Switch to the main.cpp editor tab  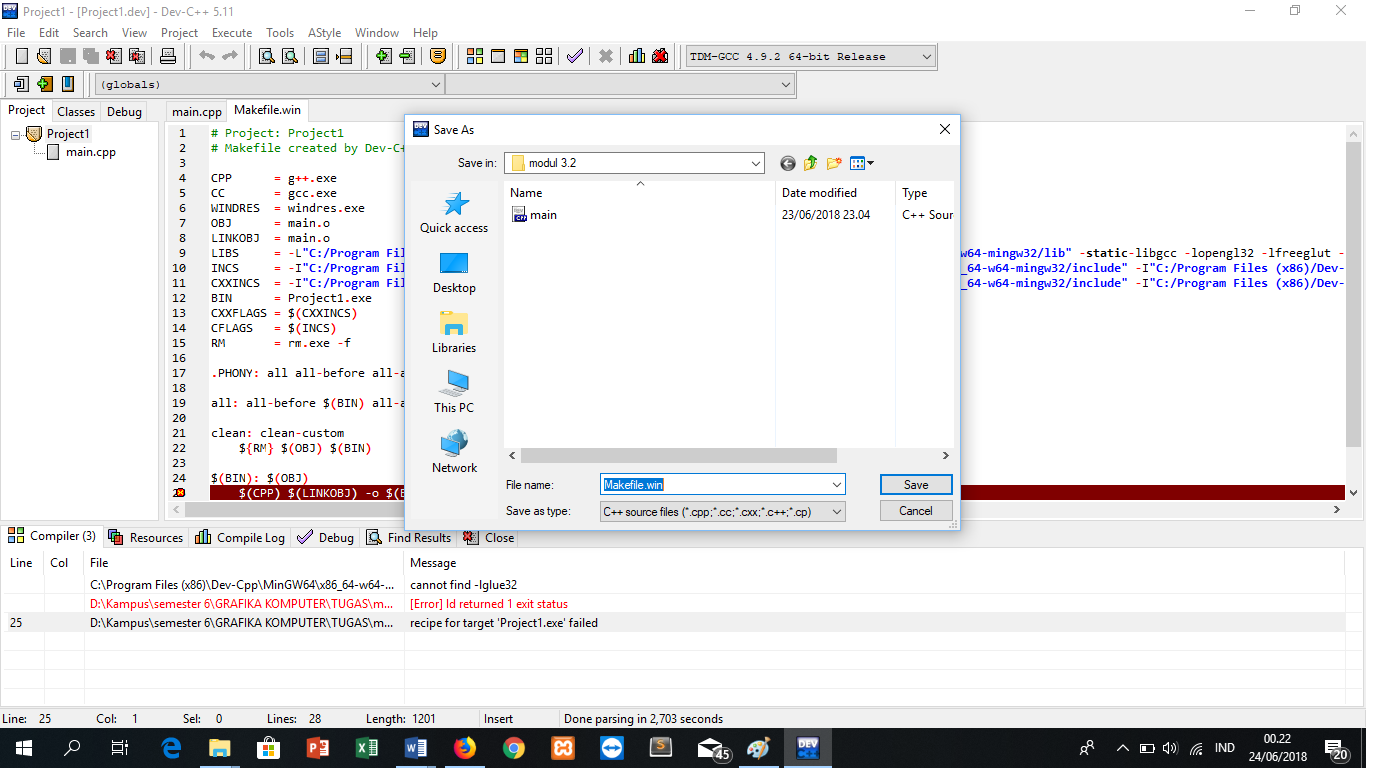pyautogui.click(x=197, y=112)
